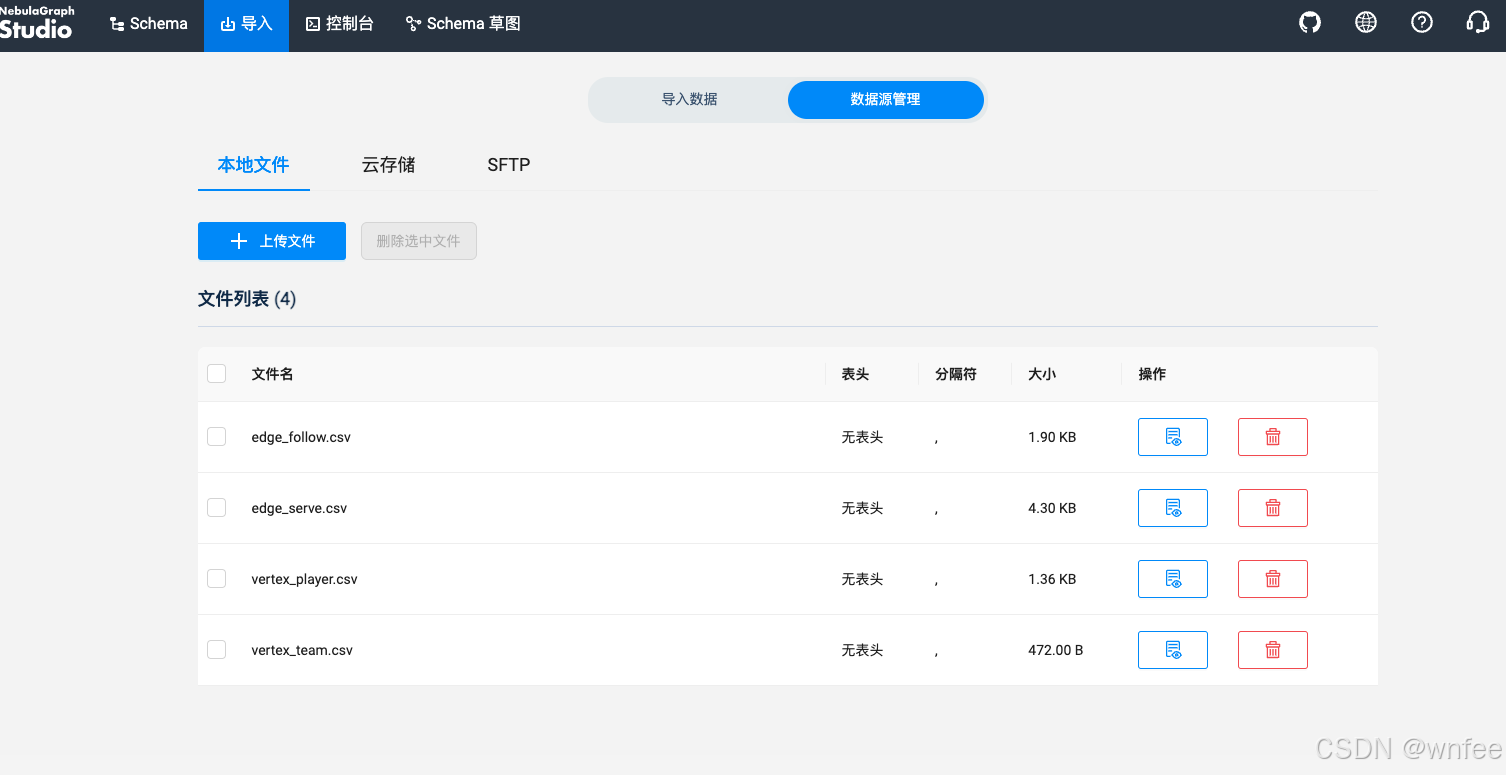Switch to 云存储 tab
The image size is (1506, 775).
tap(388, 165)
